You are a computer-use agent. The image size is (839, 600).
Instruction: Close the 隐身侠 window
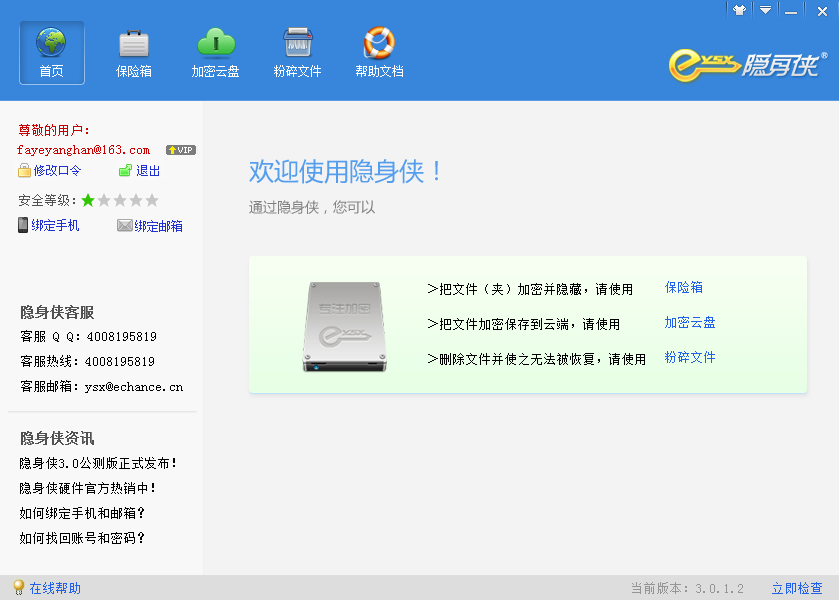click(x=822, y=11)
